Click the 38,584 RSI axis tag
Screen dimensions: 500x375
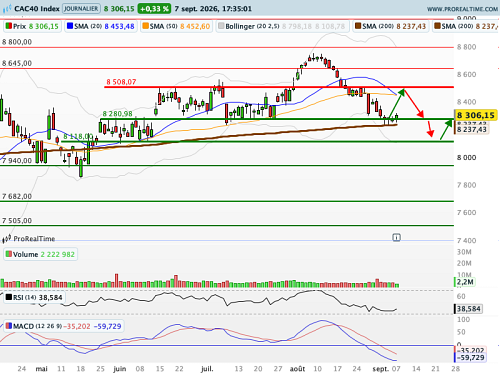coord(468,309)
